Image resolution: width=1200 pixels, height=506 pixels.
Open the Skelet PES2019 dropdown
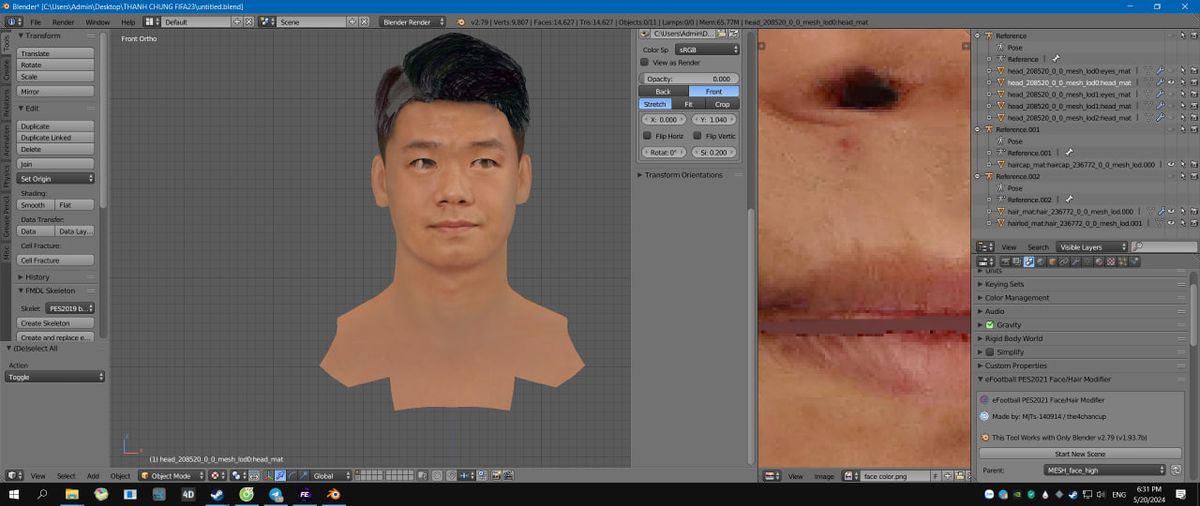pyautogui.click(x=71, y=308)
